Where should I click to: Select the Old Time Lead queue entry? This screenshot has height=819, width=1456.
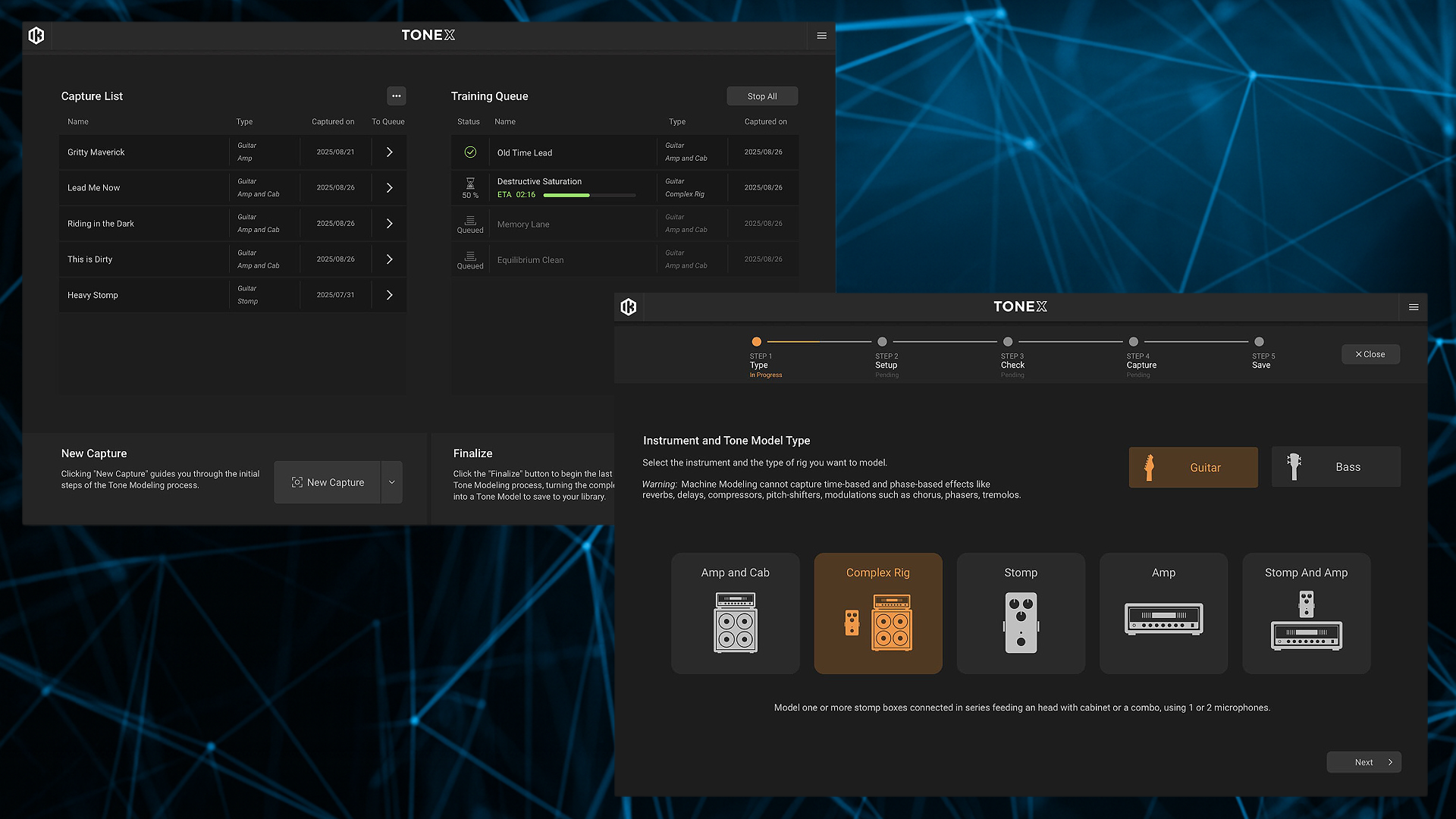point(625,152)
